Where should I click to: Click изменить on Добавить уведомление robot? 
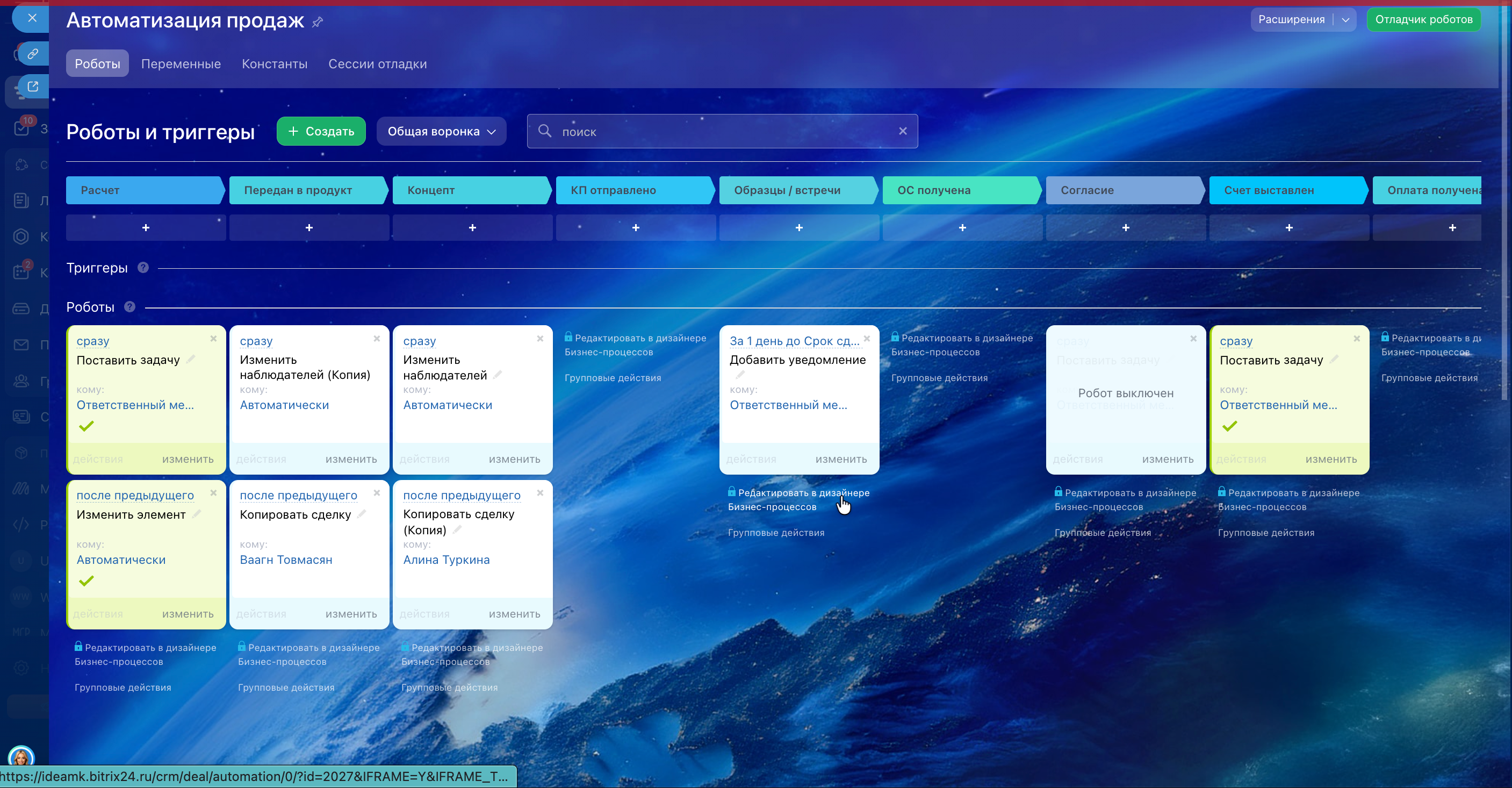coord(840,459)
